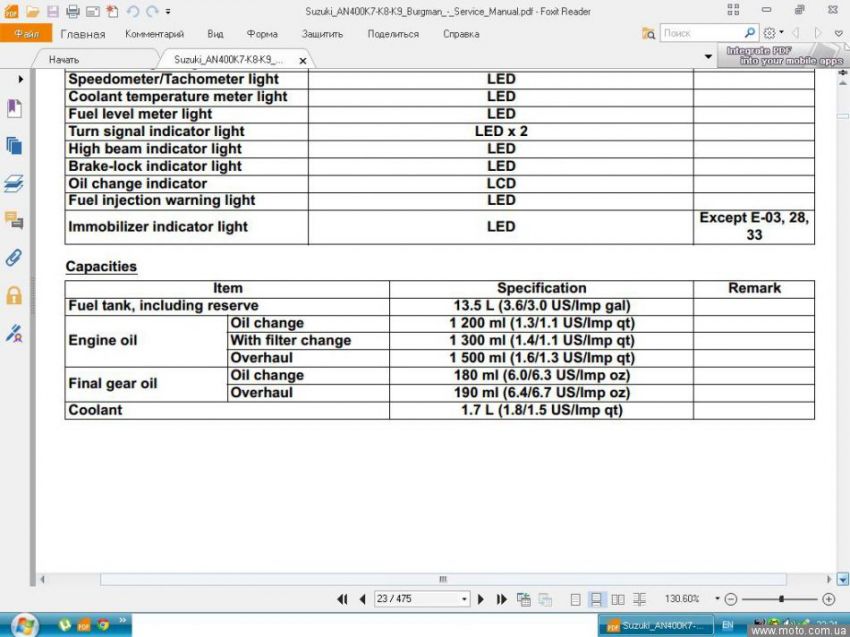The height and width of the screenshot is (637, 850).
Task: Open the quick access toolbar customize dropdown
Action: pyautogui.click(x=168, y=11)
